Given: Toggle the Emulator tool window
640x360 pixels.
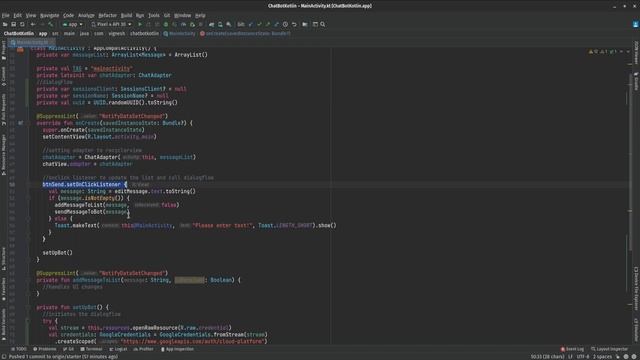Looking at the screenshot, I should [636, 330].
